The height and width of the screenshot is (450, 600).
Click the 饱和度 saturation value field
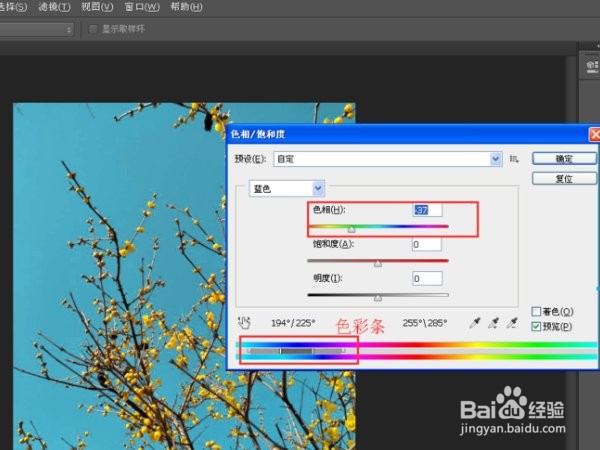click(427, 244)
